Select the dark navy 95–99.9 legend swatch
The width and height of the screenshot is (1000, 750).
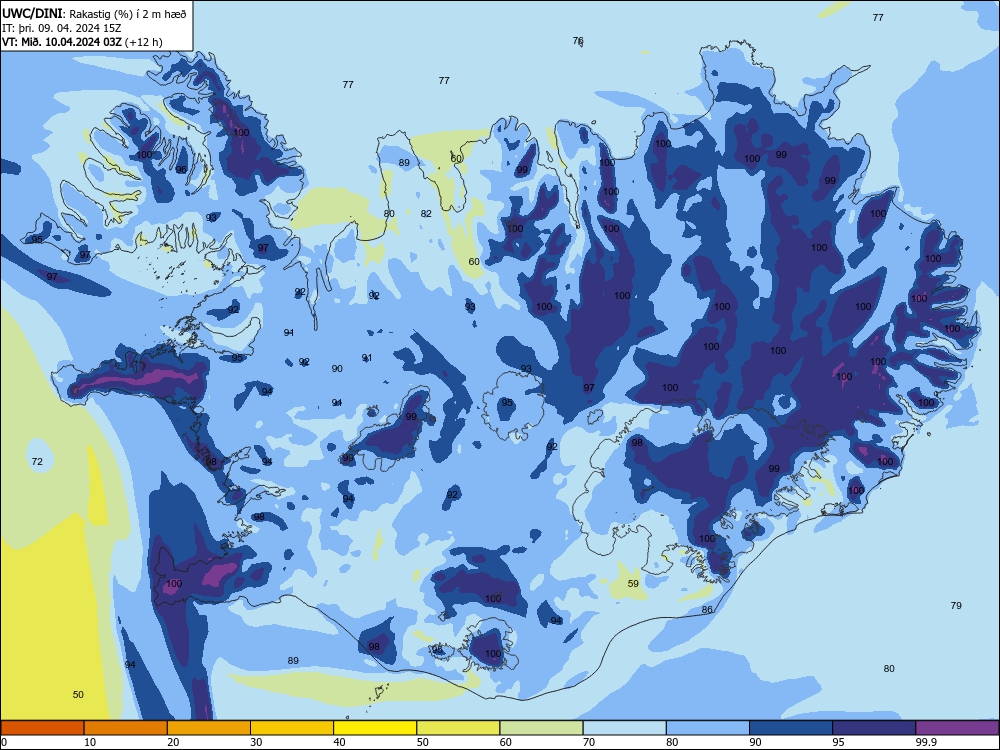click(874, 728)
